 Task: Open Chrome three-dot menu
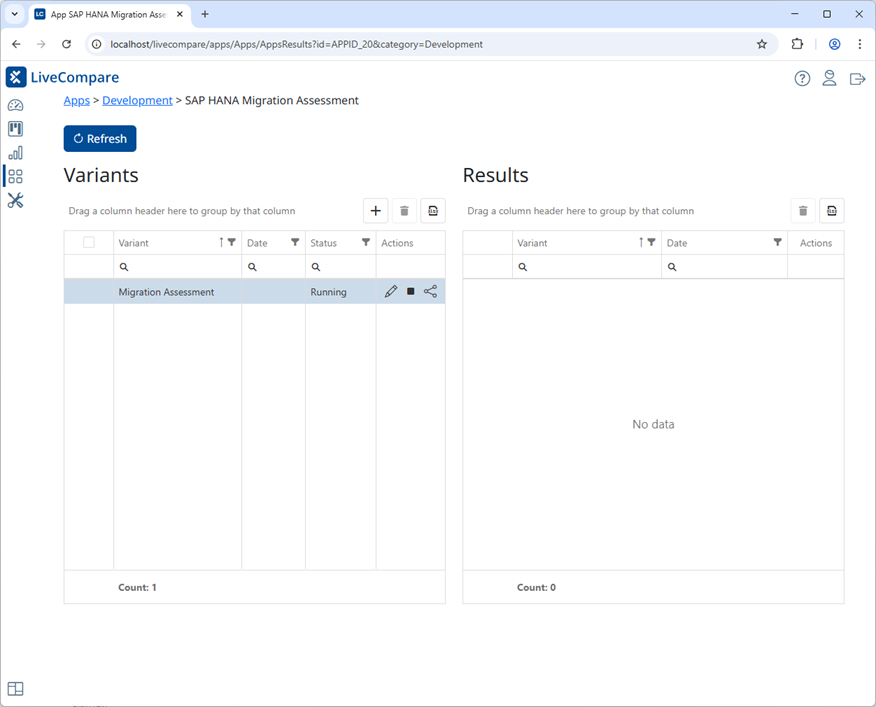coord(860,44)
